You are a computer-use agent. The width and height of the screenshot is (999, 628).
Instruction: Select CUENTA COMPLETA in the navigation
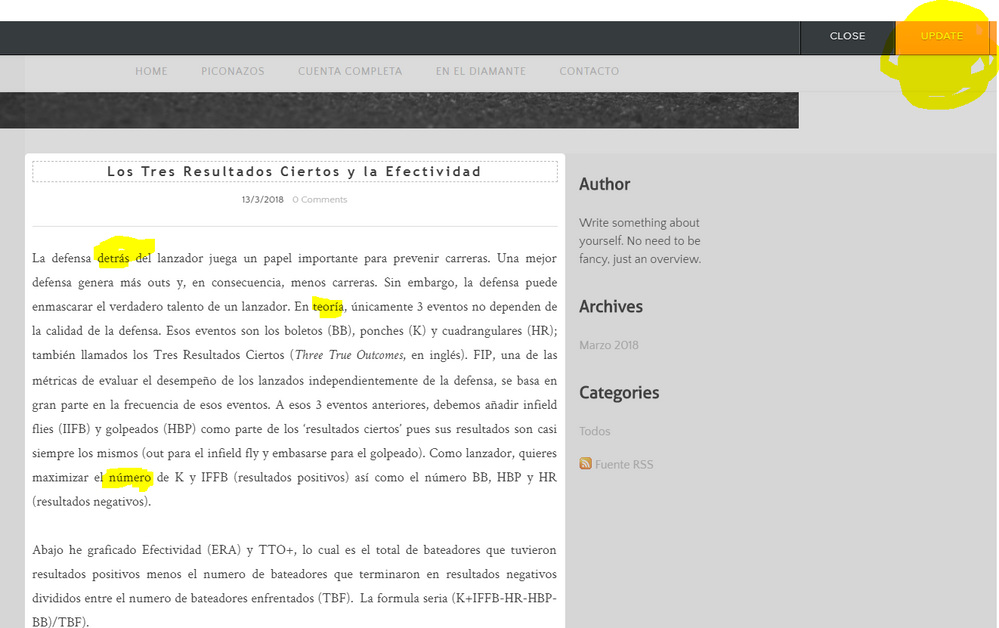(350, 71)
